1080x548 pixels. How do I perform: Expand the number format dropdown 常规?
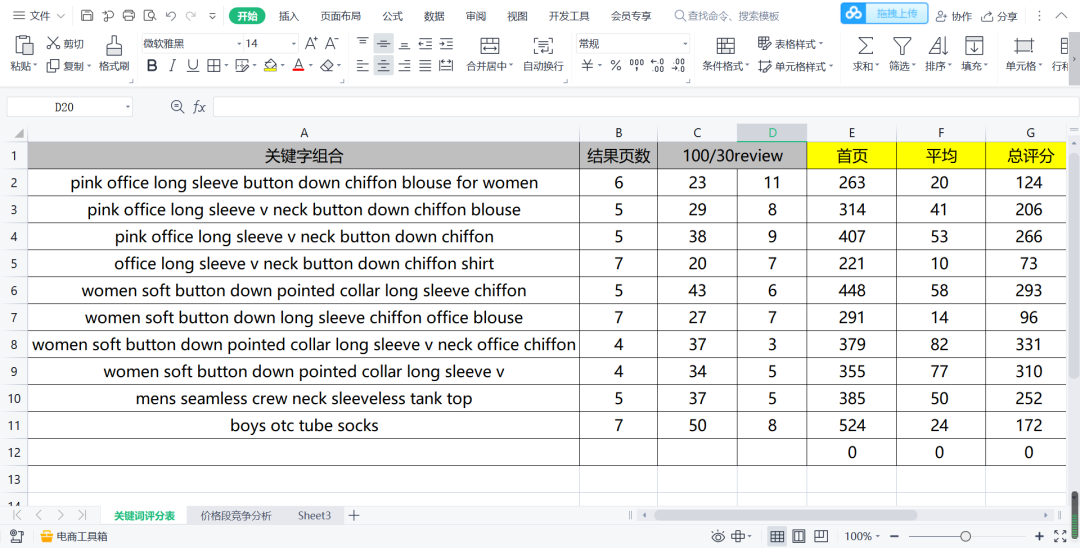[x=685, y=44]
